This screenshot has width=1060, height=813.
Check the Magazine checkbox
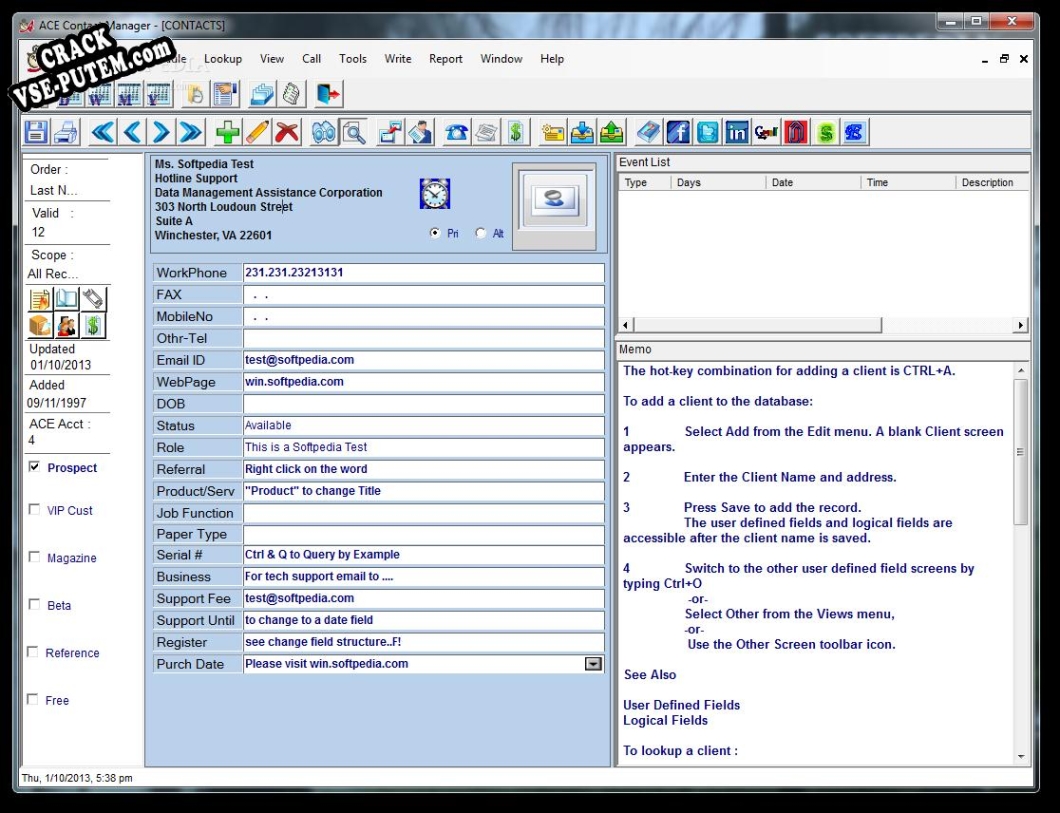point(34,557)
